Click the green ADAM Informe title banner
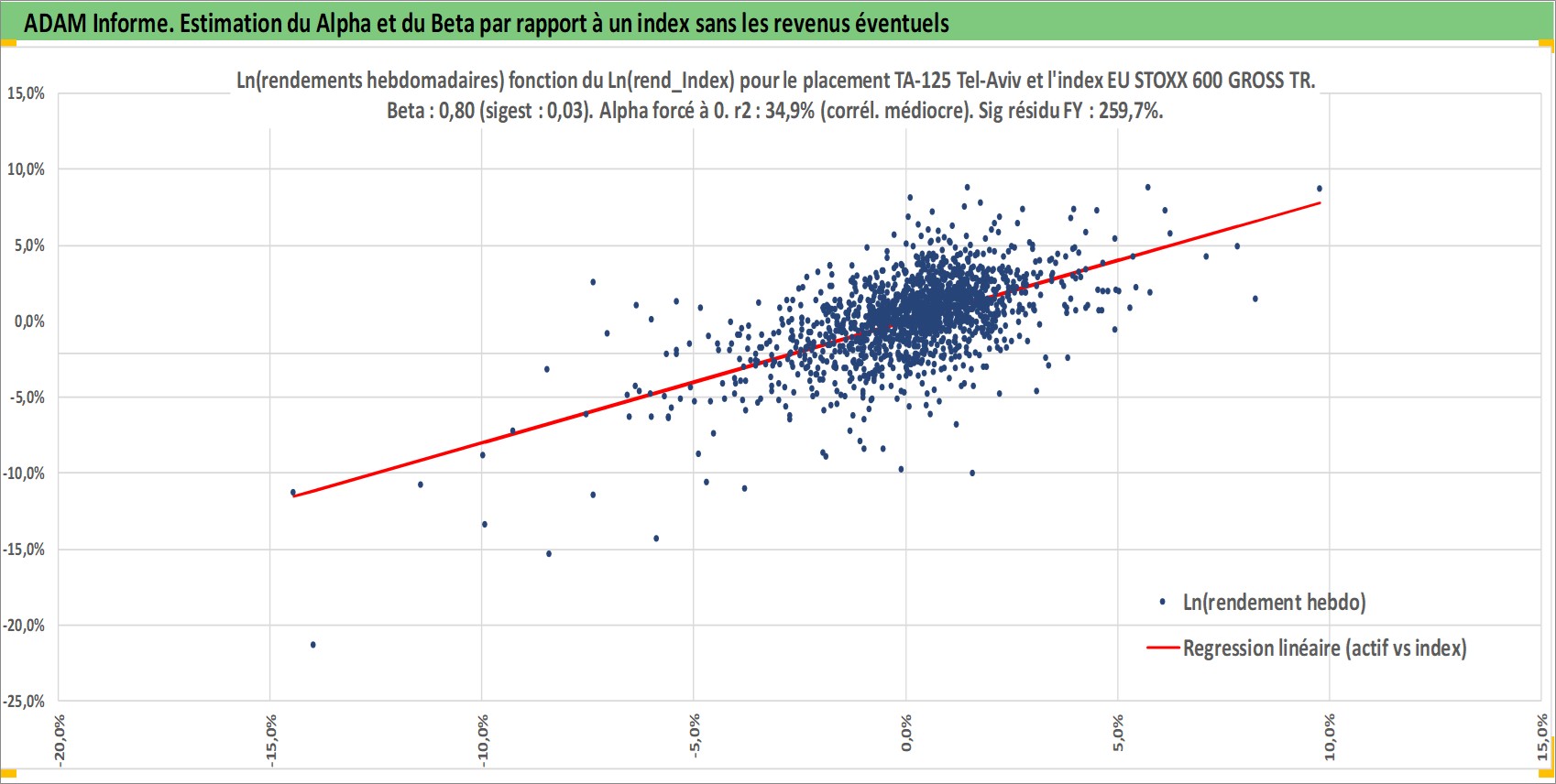The height and width of the screenshot is (784, 1556). click(778, 23)
